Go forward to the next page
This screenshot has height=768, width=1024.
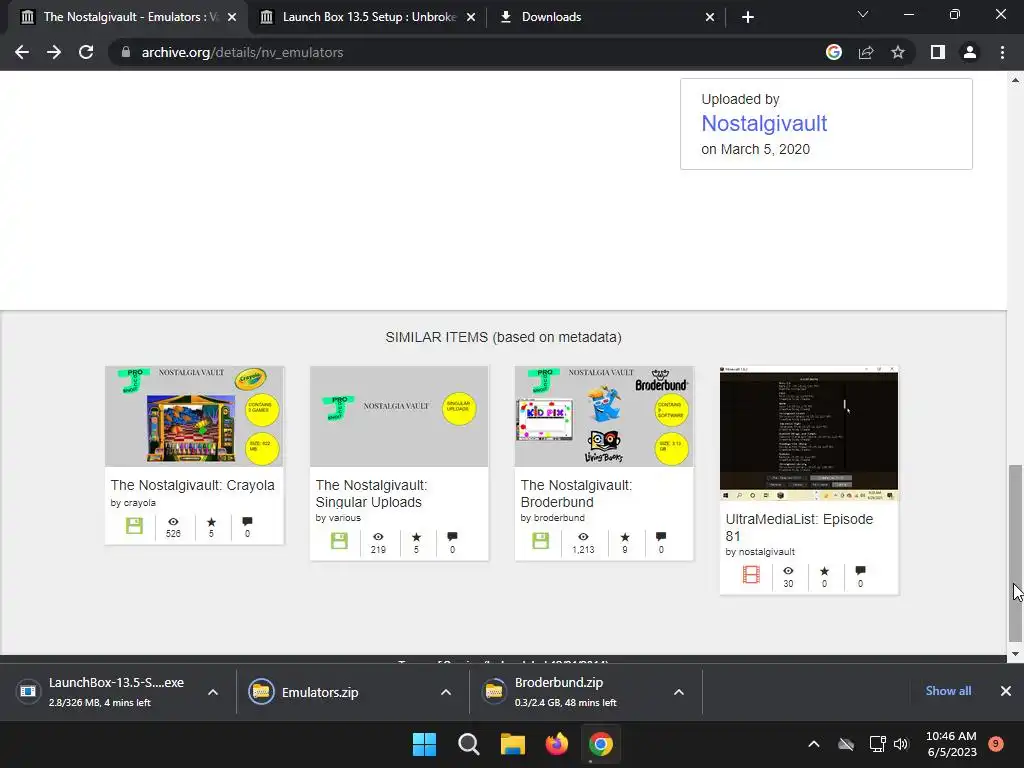(54, 52)
